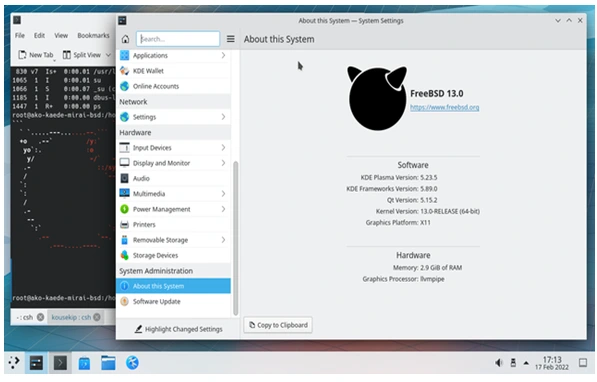The width and height of the screenshot is (597, 382).
Task: Click the volume icon in system tray
Action: click(x=498, y=363)
